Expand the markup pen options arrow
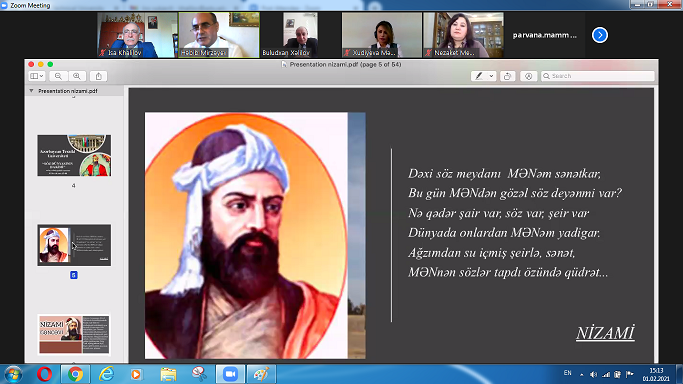 pyautogui.click(x=491, y=76)
